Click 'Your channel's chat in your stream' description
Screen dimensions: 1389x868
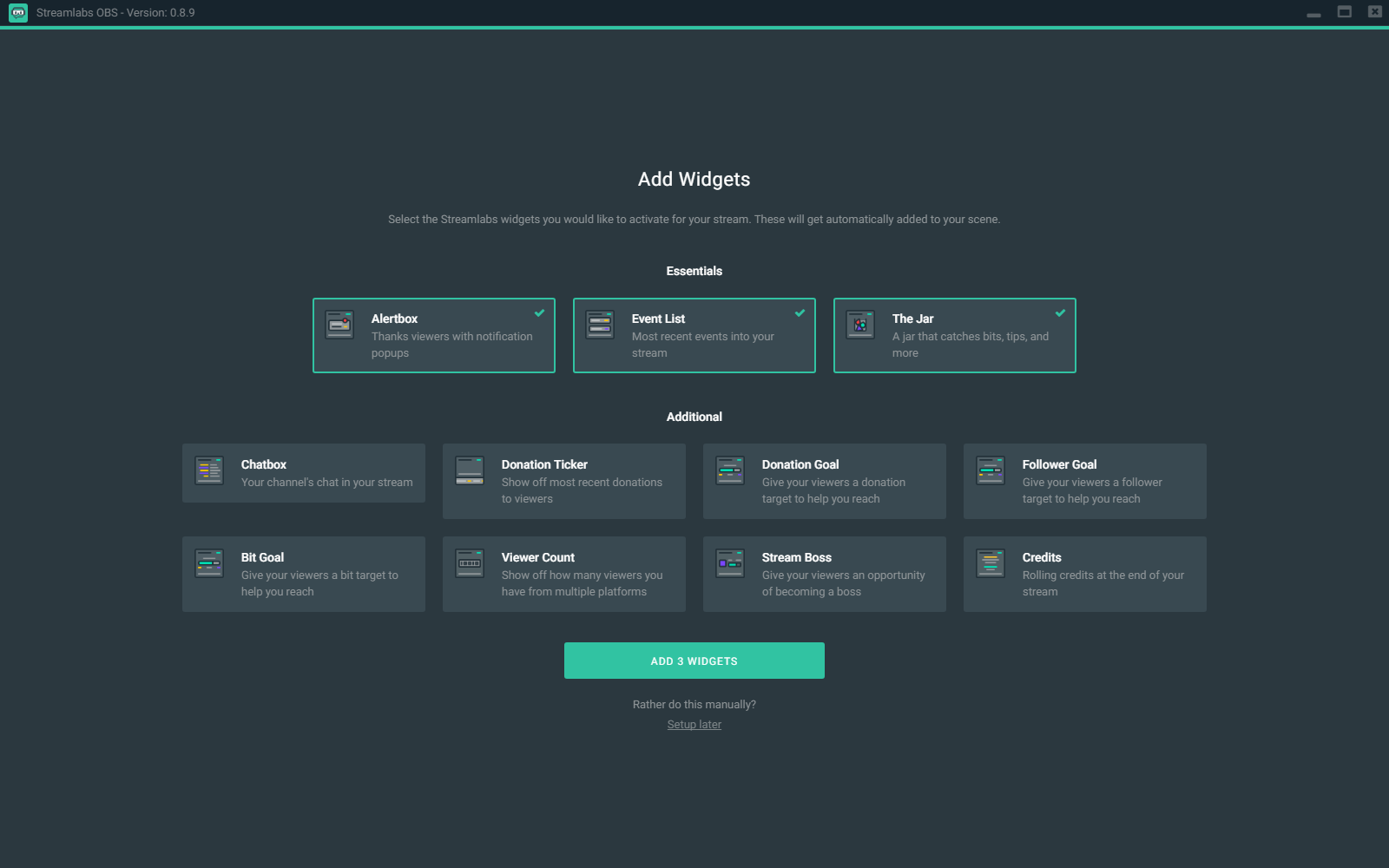coord(327,483)
